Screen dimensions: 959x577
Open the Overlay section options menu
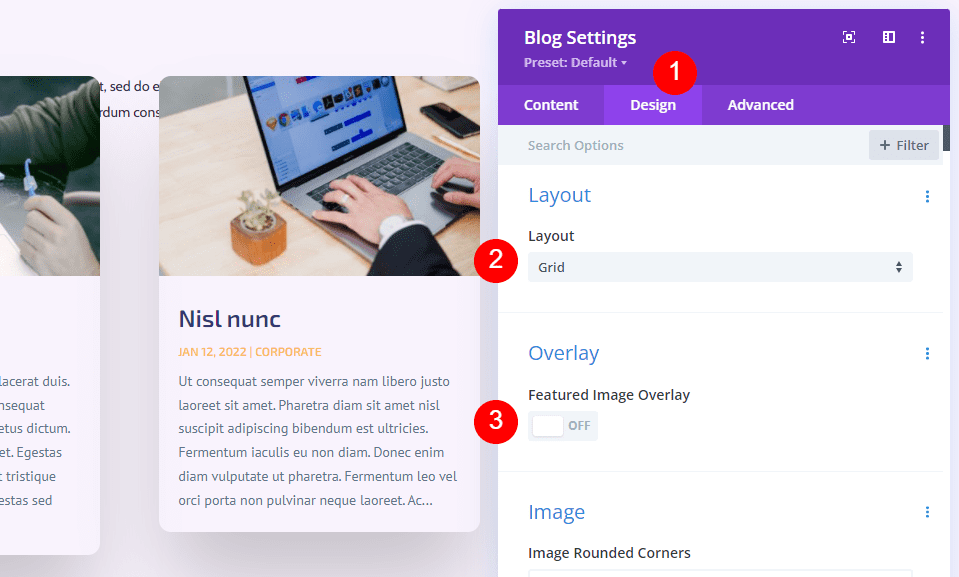click(x=927, y=354)
